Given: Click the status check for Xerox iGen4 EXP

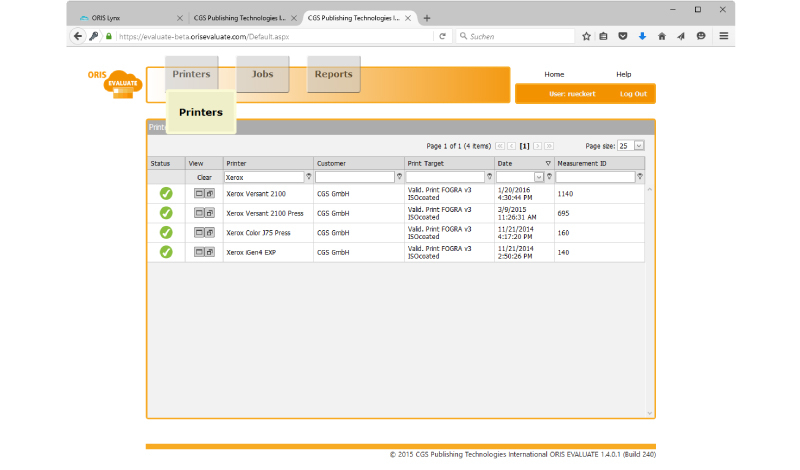Looking at the screenshot, I should [x=166, y=252].
